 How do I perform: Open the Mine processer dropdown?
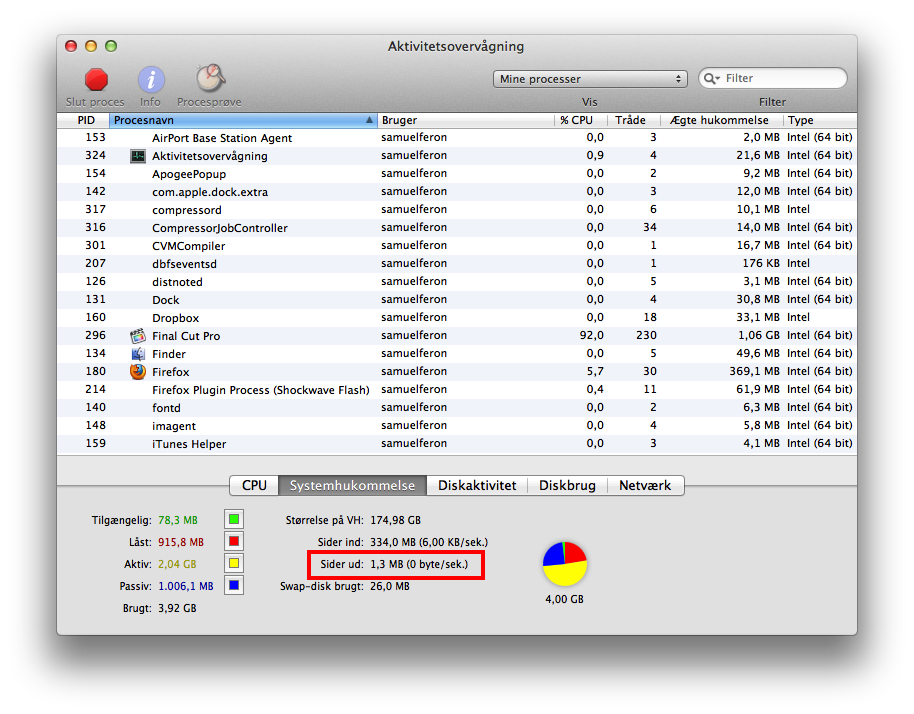tap(590, 79)
